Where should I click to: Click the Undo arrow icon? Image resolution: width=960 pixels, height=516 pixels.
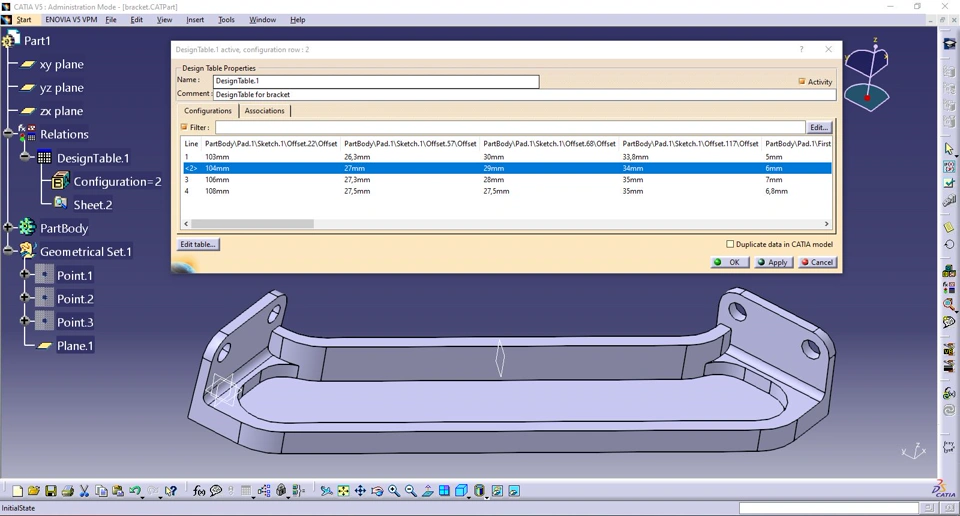pyautogui.click(x=135, y=491)
